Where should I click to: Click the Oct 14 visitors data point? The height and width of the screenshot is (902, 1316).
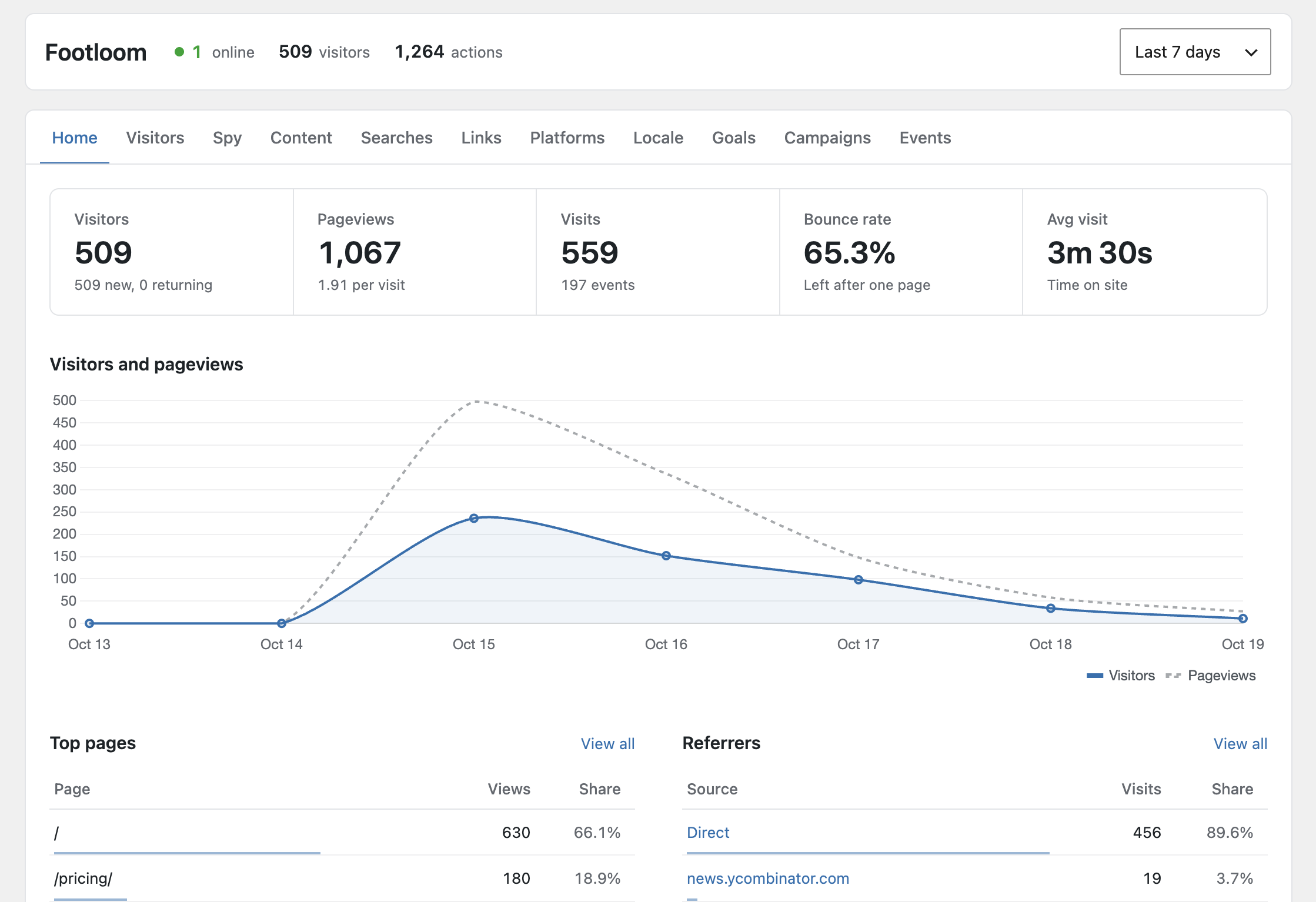[282, 623]
